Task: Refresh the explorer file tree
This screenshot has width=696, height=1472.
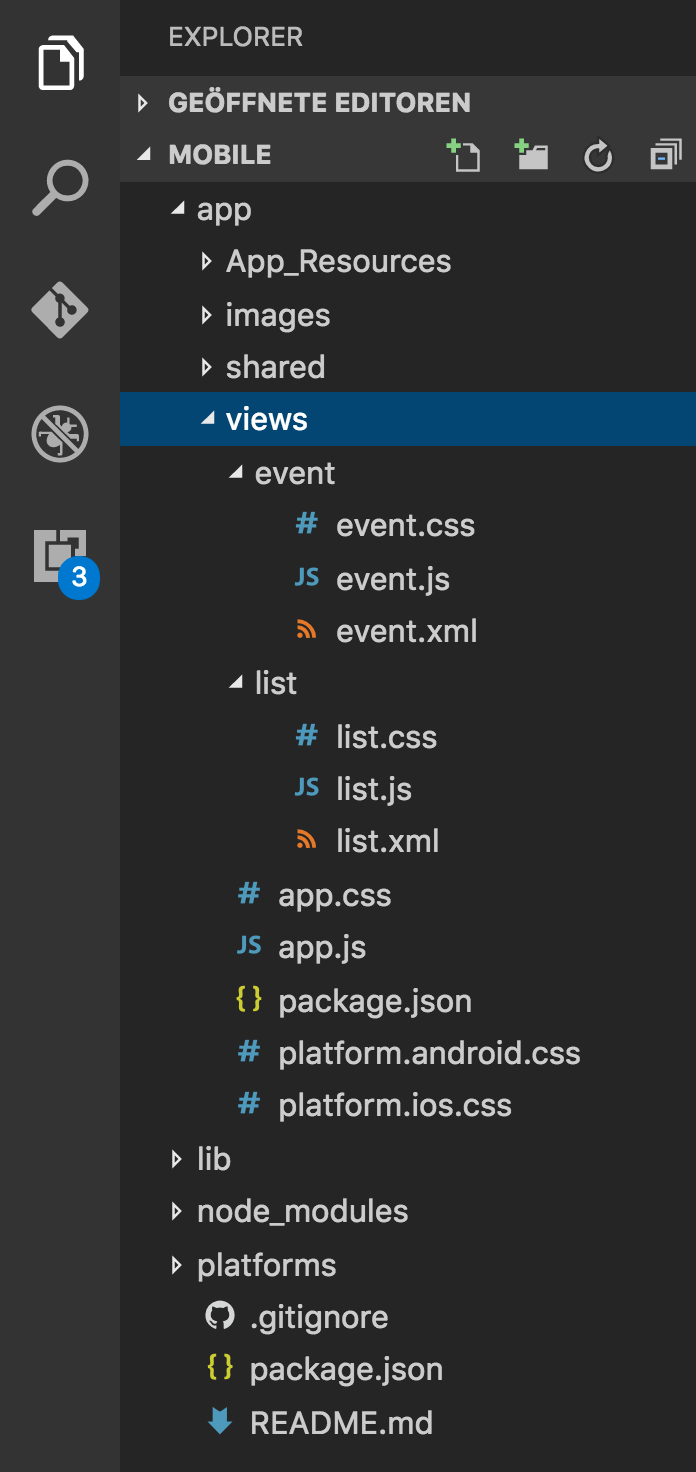Action: tap(598, 156)
